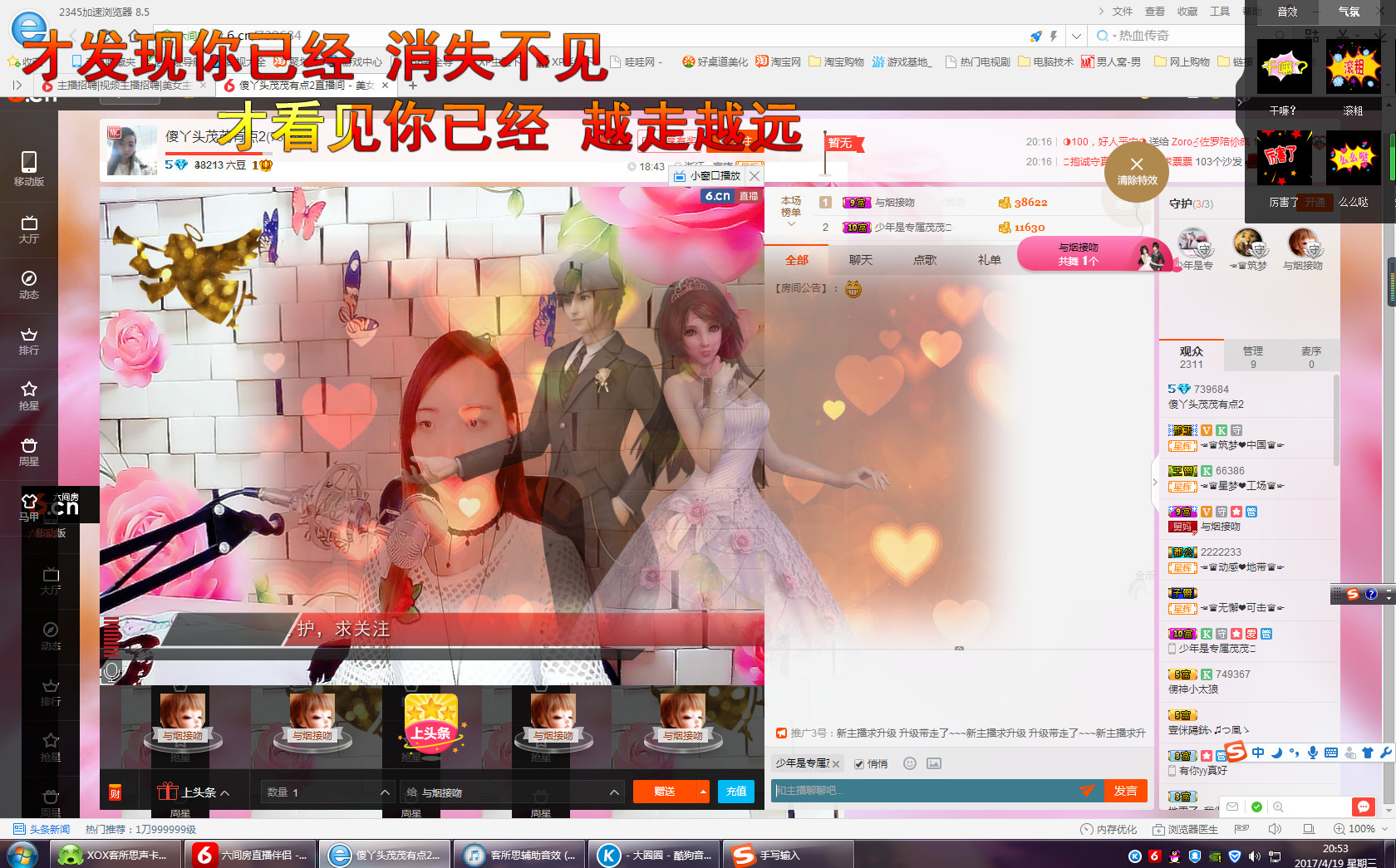Open 动态 feed in the left sidebar
Viewport: 1396px width, 868px height.
28,285
